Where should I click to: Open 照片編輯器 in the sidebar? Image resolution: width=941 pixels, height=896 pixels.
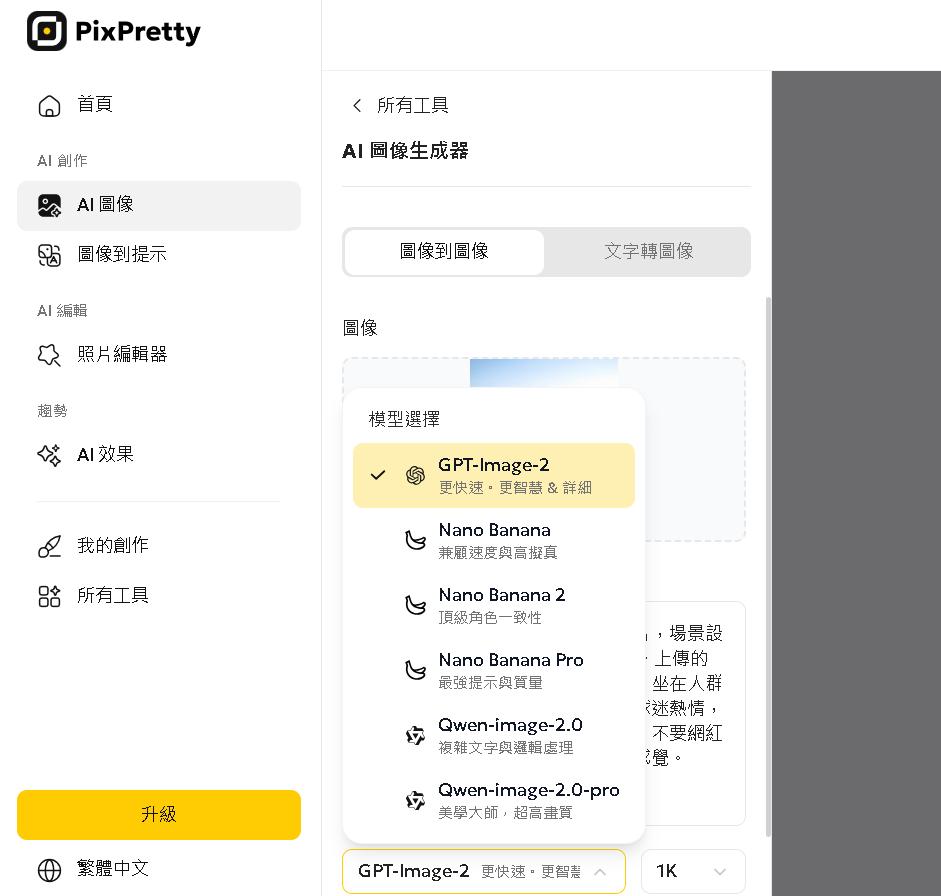coord(158,355)
